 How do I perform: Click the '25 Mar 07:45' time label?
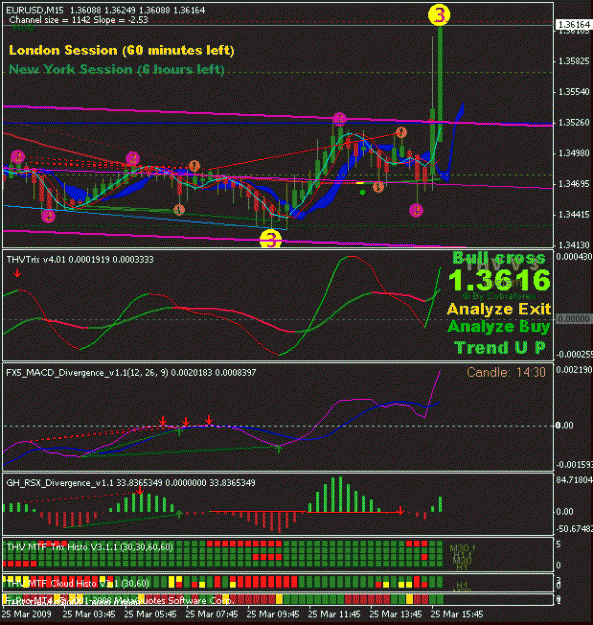point(212,614)
